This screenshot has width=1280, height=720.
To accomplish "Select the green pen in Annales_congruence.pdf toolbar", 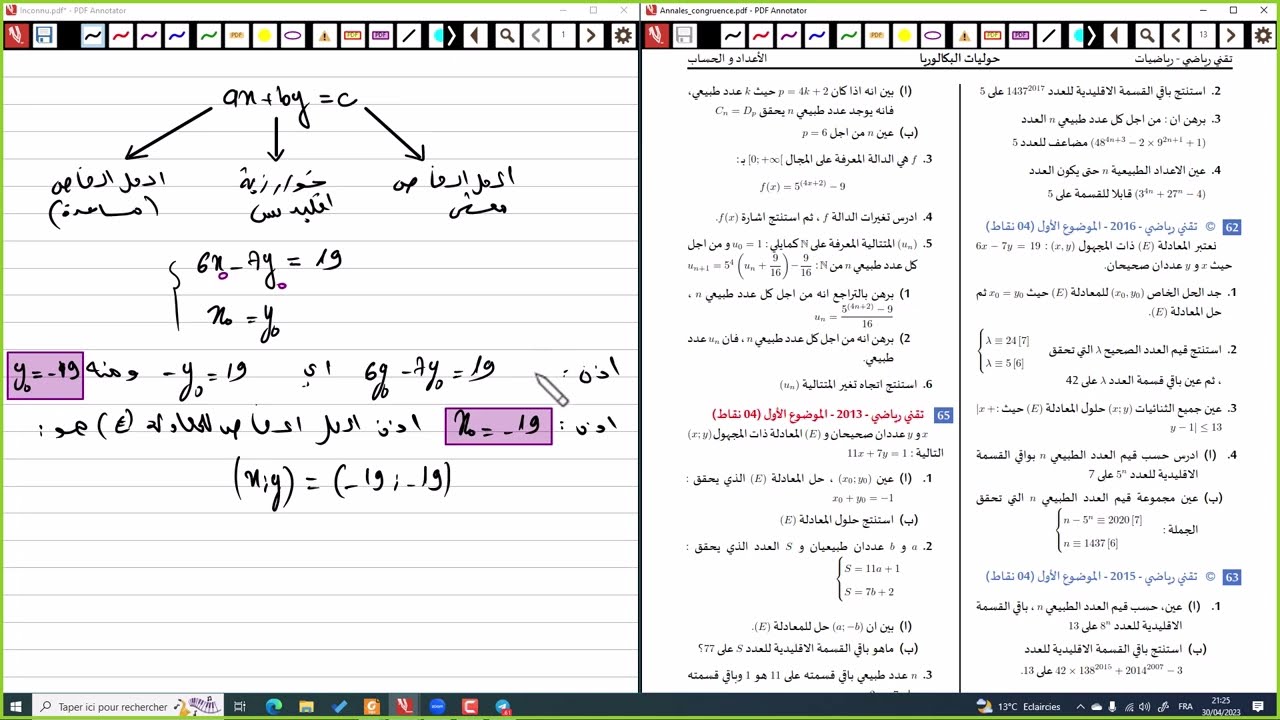I will (x=848, y=36).
